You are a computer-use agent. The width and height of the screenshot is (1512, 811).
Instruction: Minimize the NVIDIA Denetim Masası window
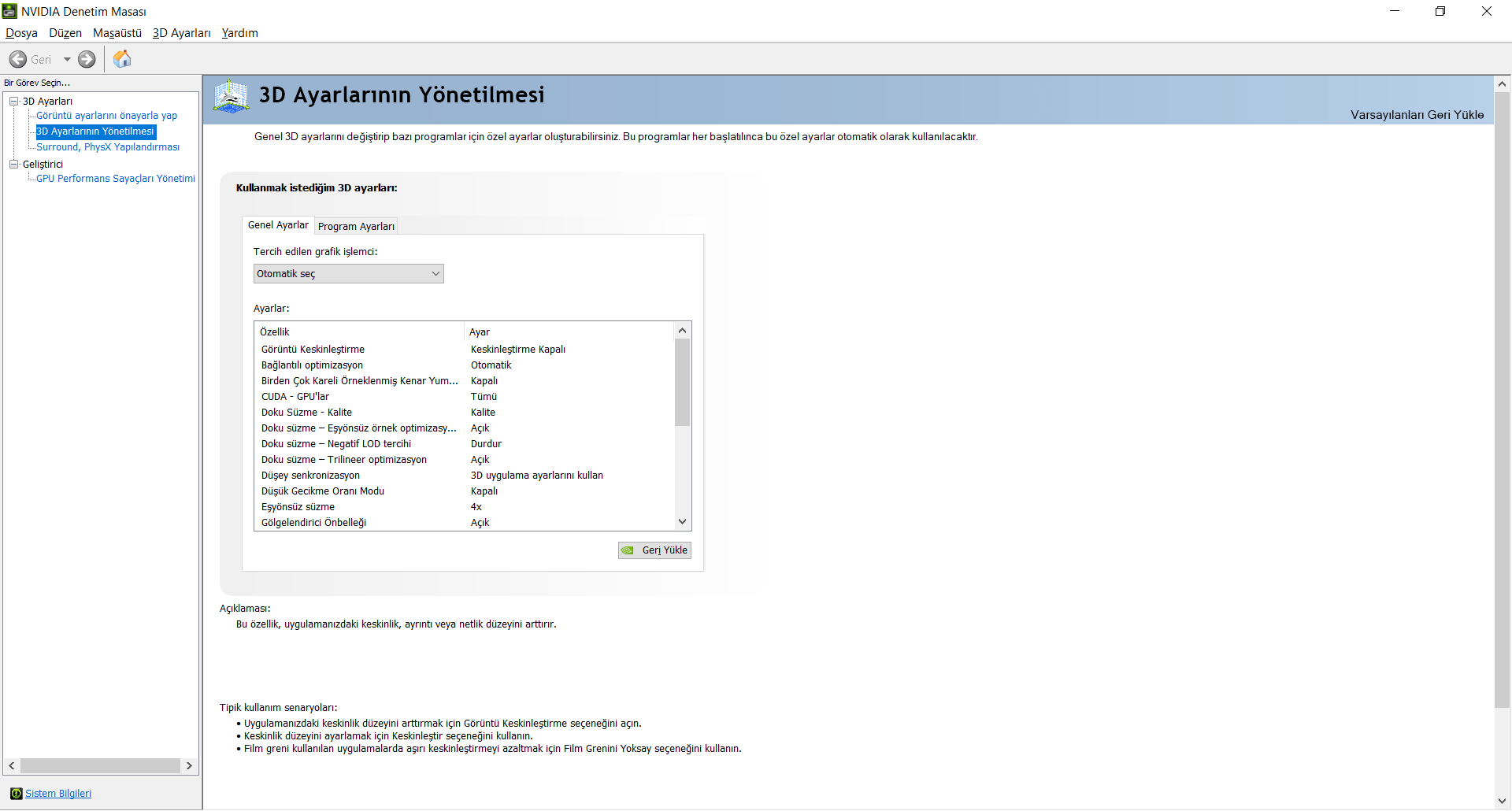[x=1395, y=11]
